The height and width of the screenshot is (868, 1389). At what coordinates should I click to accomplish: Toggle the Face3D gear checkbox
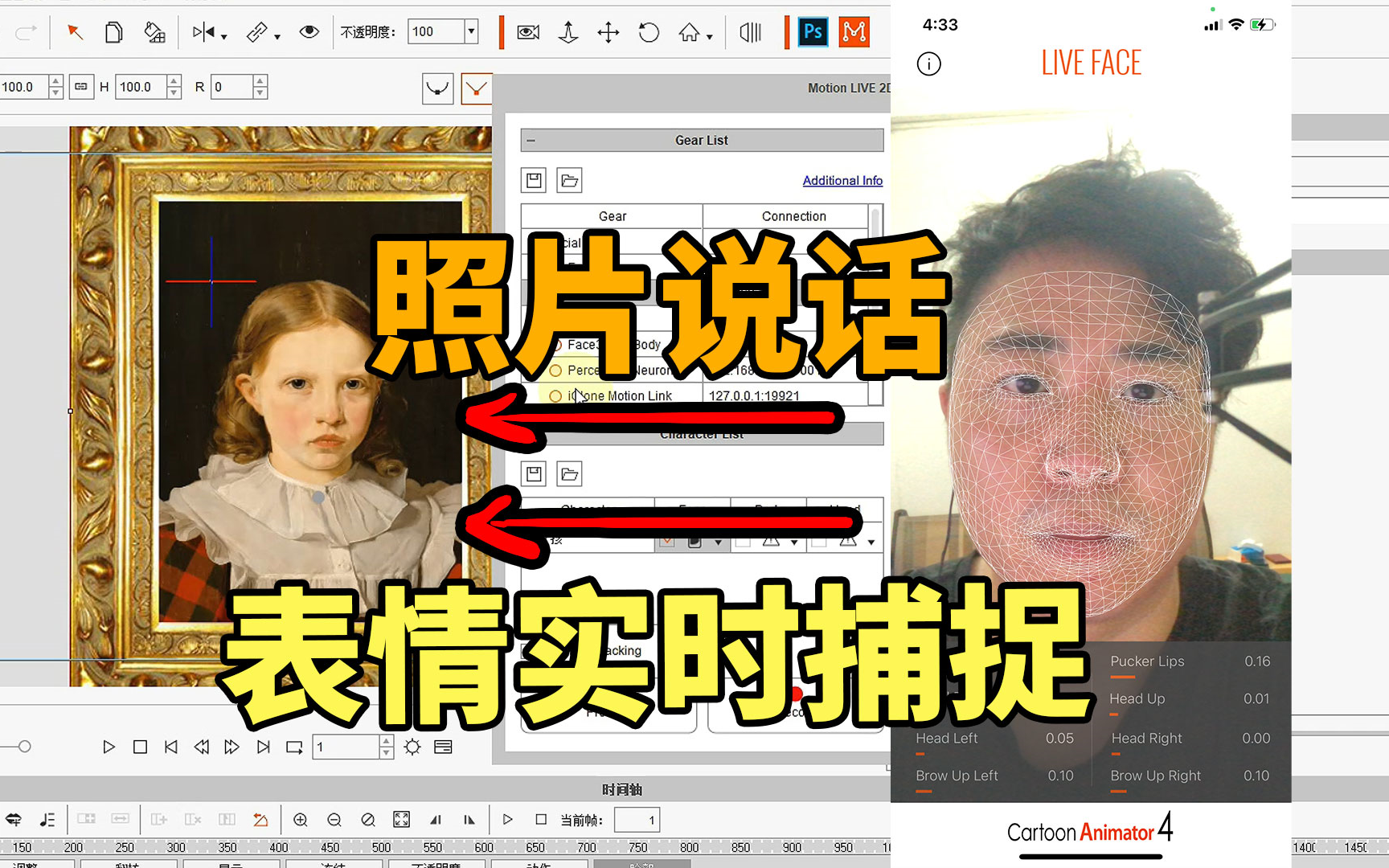pyautogui.click(x=555, y=344)
